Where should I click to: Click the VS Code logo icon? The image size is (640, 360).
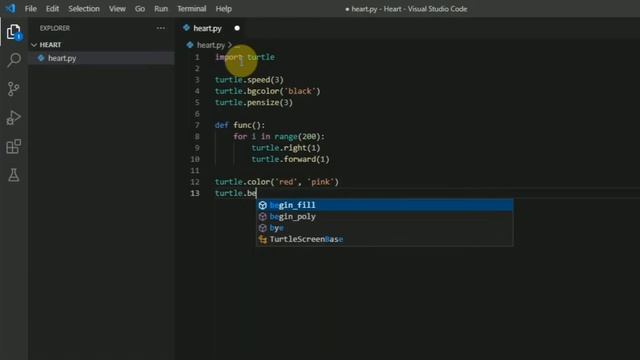click(10, 8)
